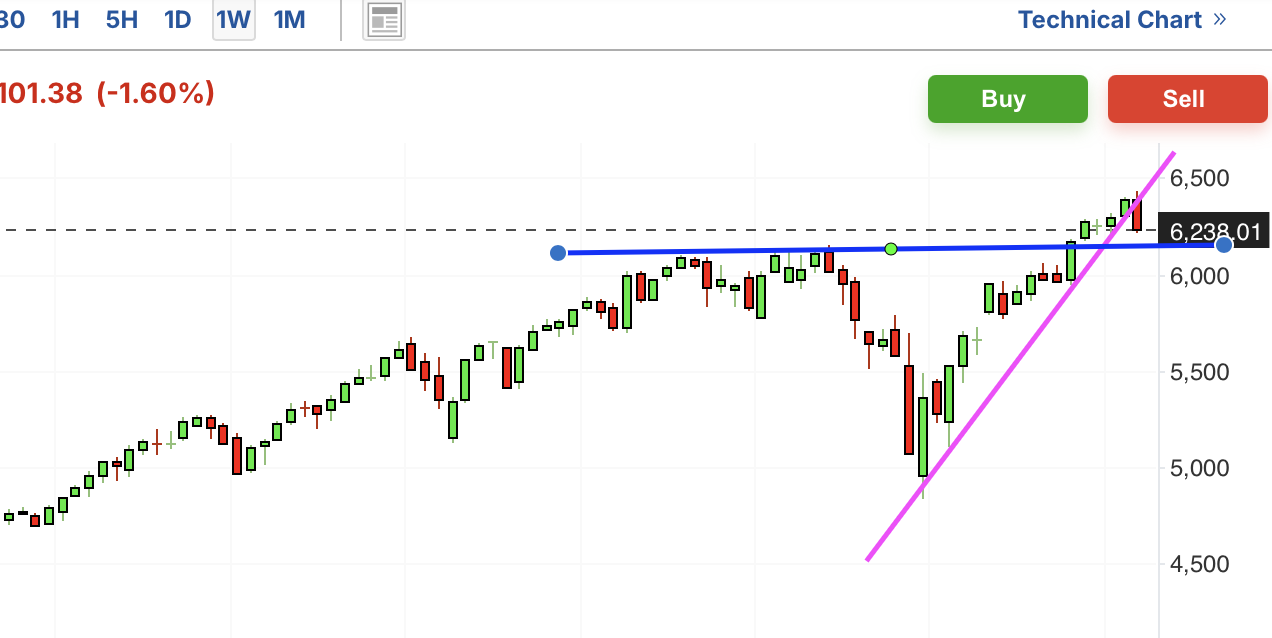Click the 6,238.01 current price label
The image size is (1272, 638).
pyautogui.click(x=1214, y=232)
